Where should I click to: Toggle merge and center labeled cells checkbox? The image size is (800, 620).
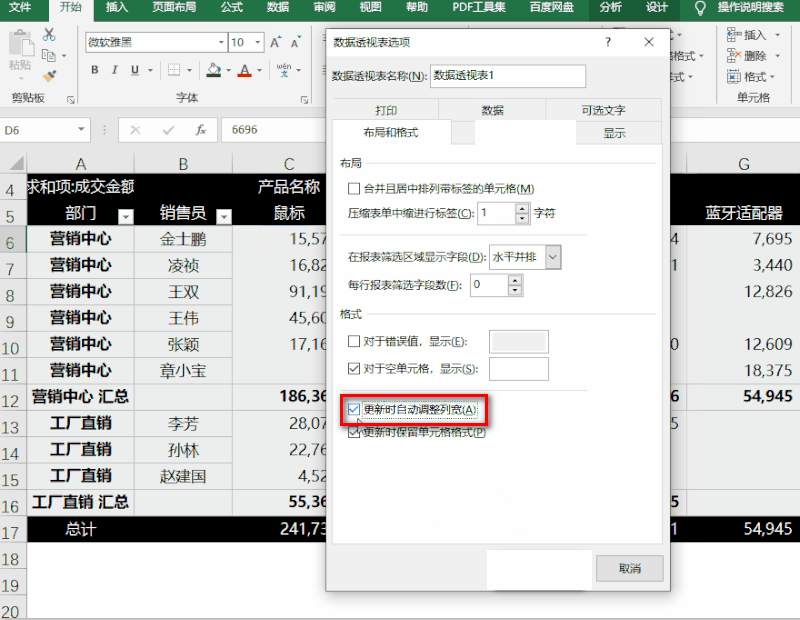coord(354,189)
